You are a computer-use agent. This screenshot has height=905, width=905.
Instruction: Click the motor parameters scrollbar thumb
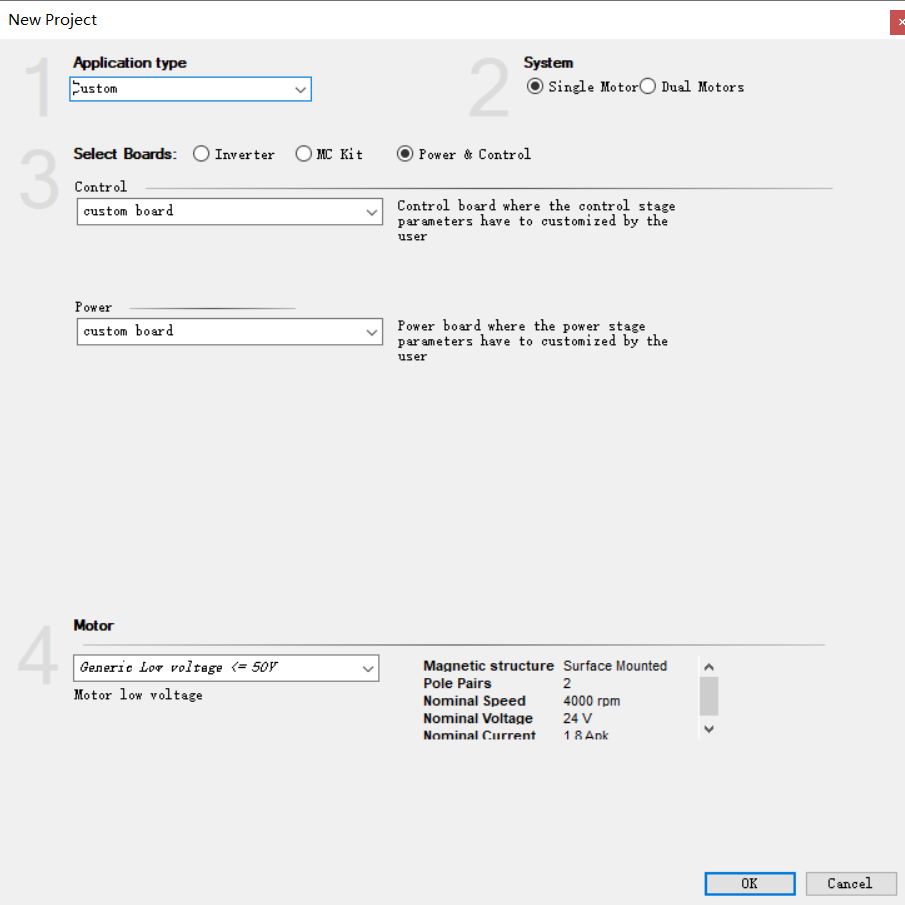[709, 696]
